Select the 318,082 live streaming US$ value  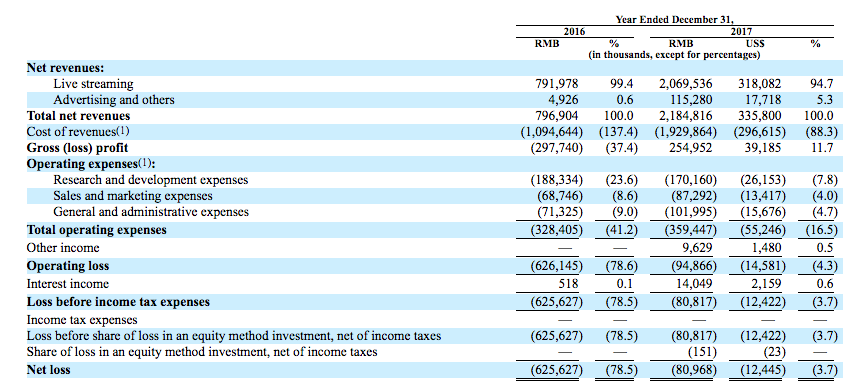759,84
